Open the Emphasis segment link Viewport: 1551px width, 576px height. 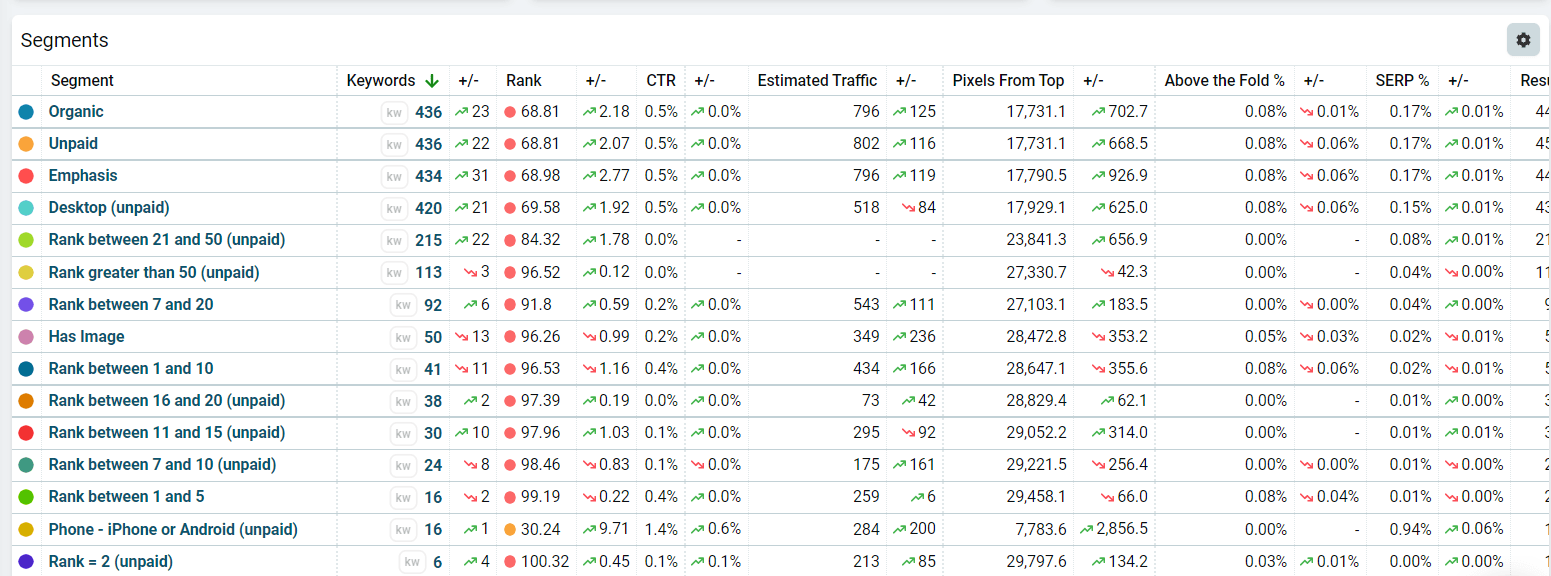tap(83, 176)
